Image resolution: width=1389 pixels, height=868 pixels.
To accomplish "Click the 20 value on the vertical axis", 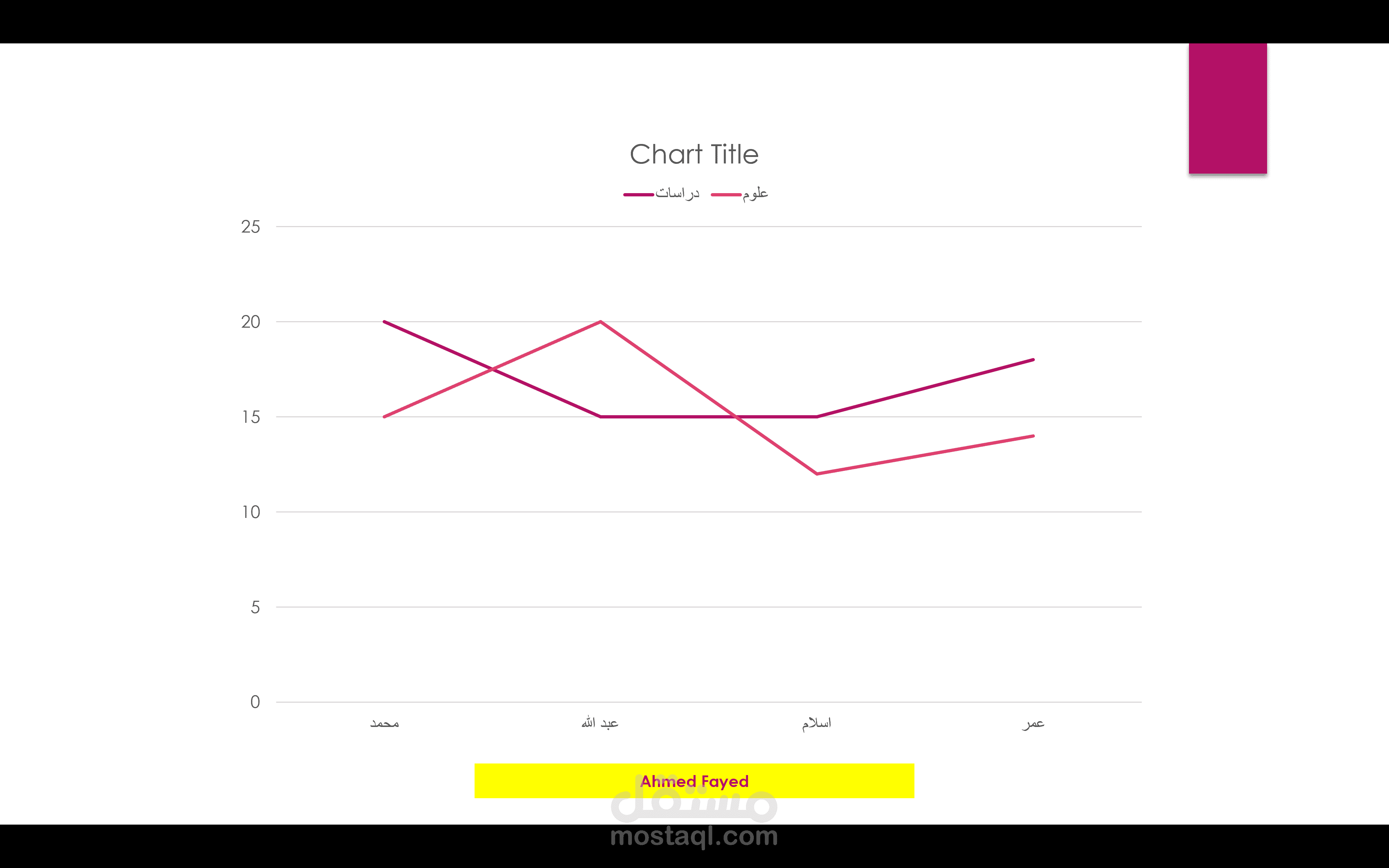I will point(251,322).
